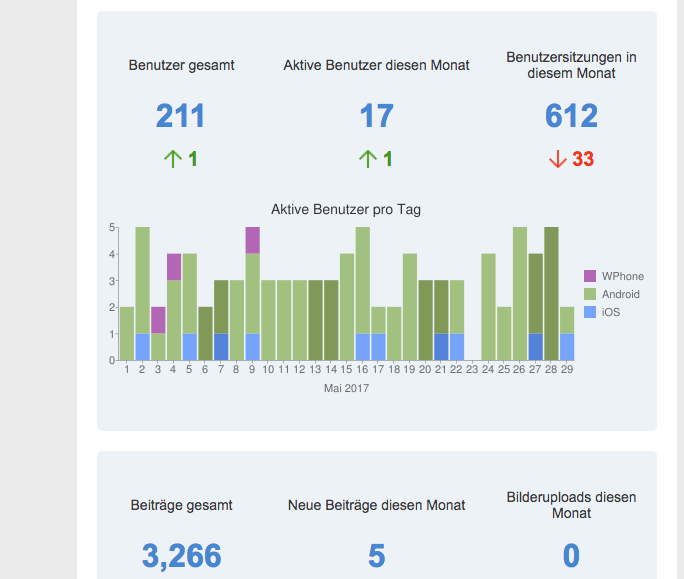Click the green up arrow under Benutzer gesamt
684x579 pixels.
tap(172, 159)
